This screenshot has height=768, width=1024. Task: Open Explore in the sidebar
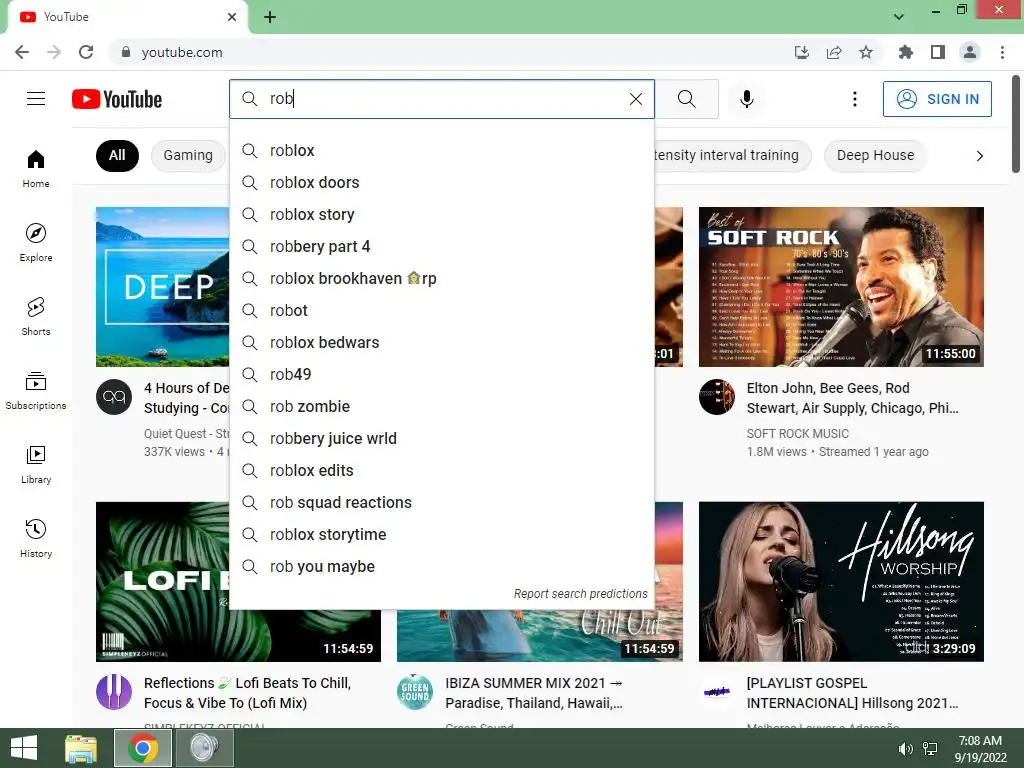pyautogui.click(x=36, y=242)
